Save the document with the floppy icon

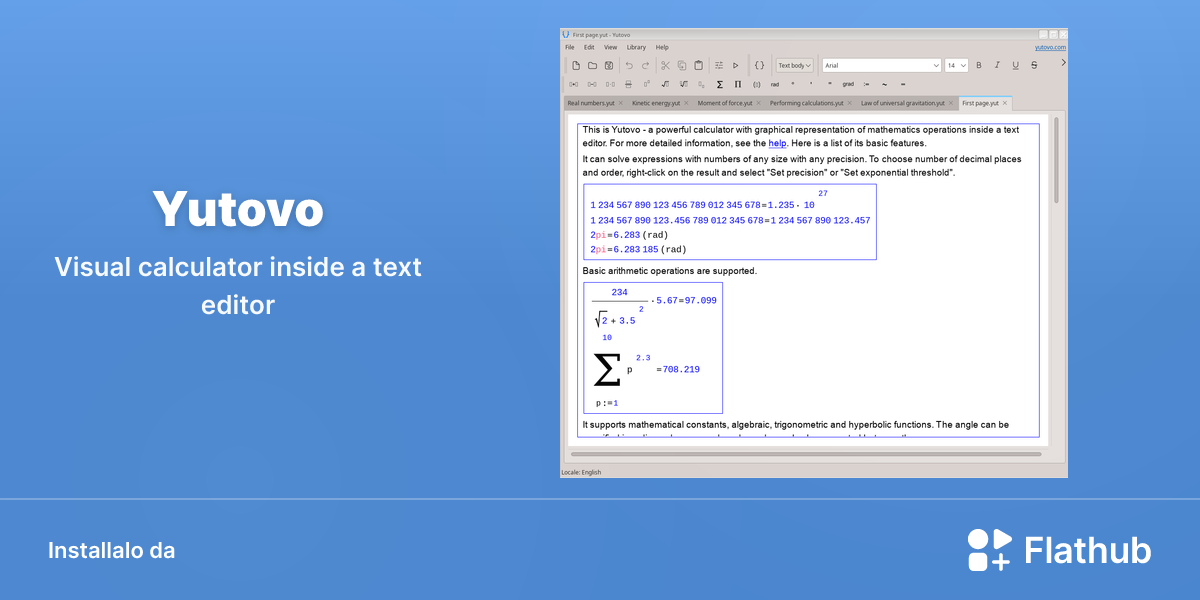pyautogui.click(x=608, y=65)
